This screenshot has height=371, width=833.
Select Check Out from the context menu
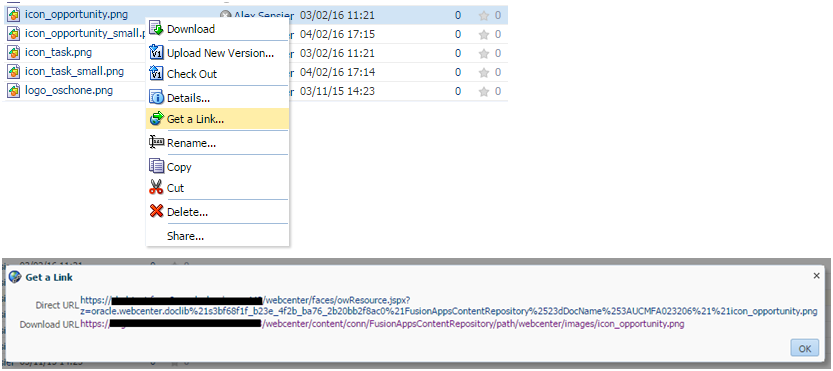[218, 74]
